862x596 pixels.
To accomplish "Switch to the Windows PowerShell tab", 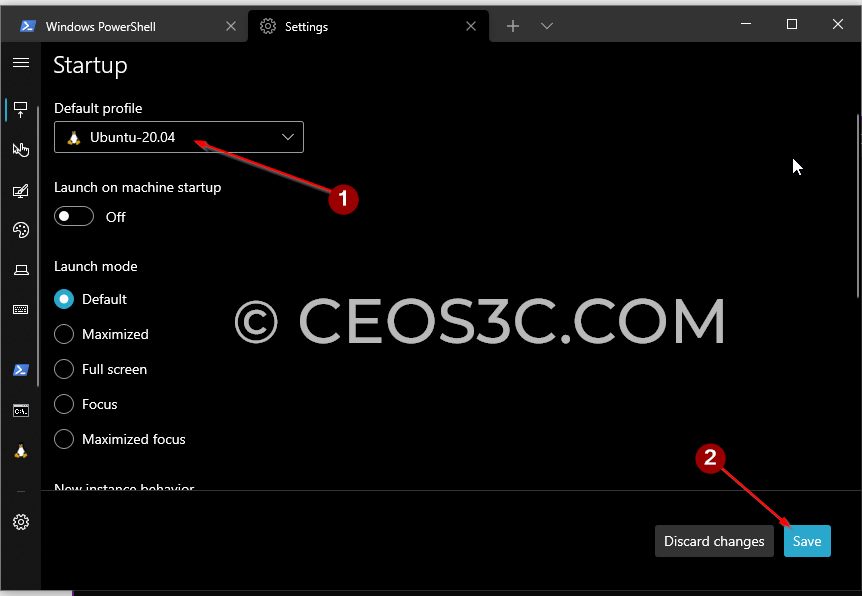I will (124, 26).
